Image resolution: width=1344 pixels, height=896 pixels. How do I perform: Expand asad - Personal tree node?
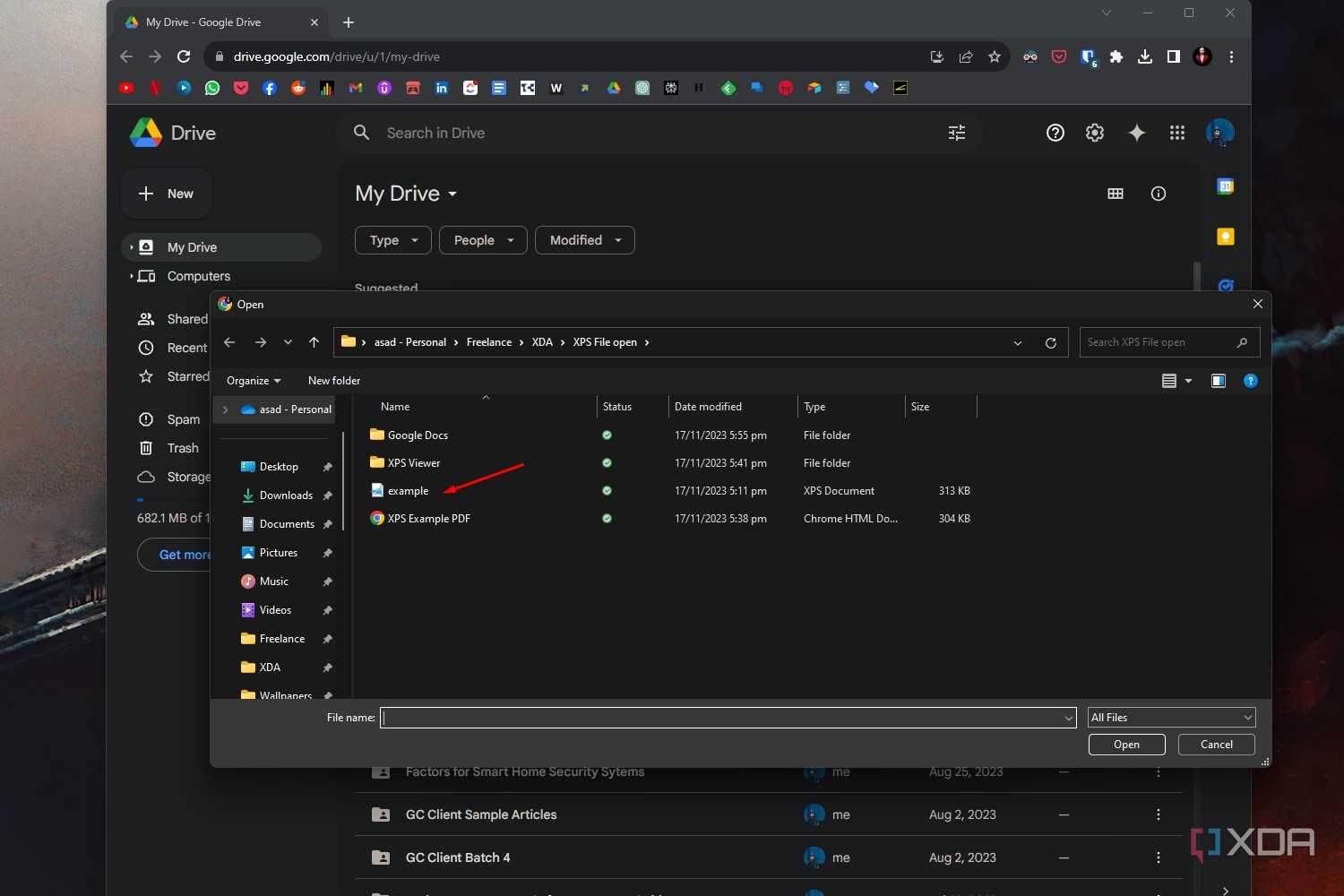pyautogui.click(x=225, y=409)
